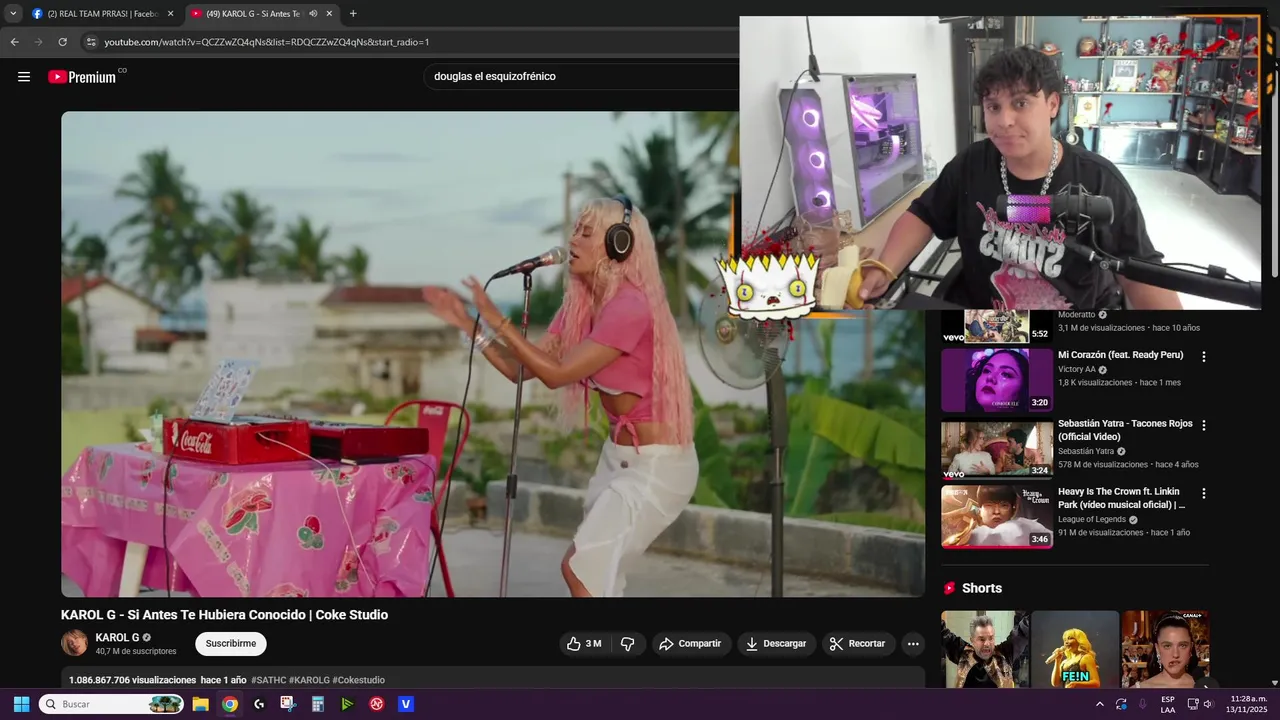Open the YouTube hamburger guide menu
Viewport: 1280px width, 720px height.
tap(24, 77)
